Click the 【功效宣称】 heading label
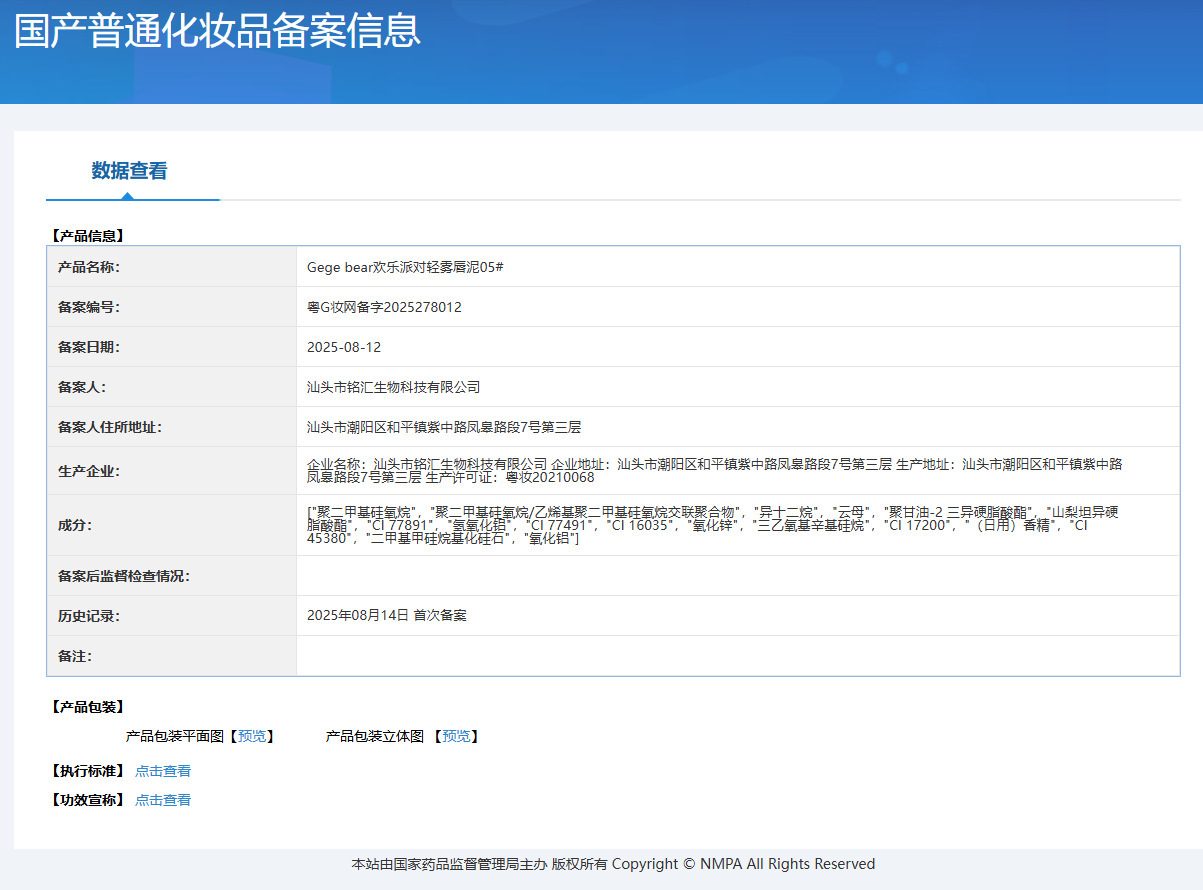Screen dimensions: 1203x890 (x=87, y=800)
